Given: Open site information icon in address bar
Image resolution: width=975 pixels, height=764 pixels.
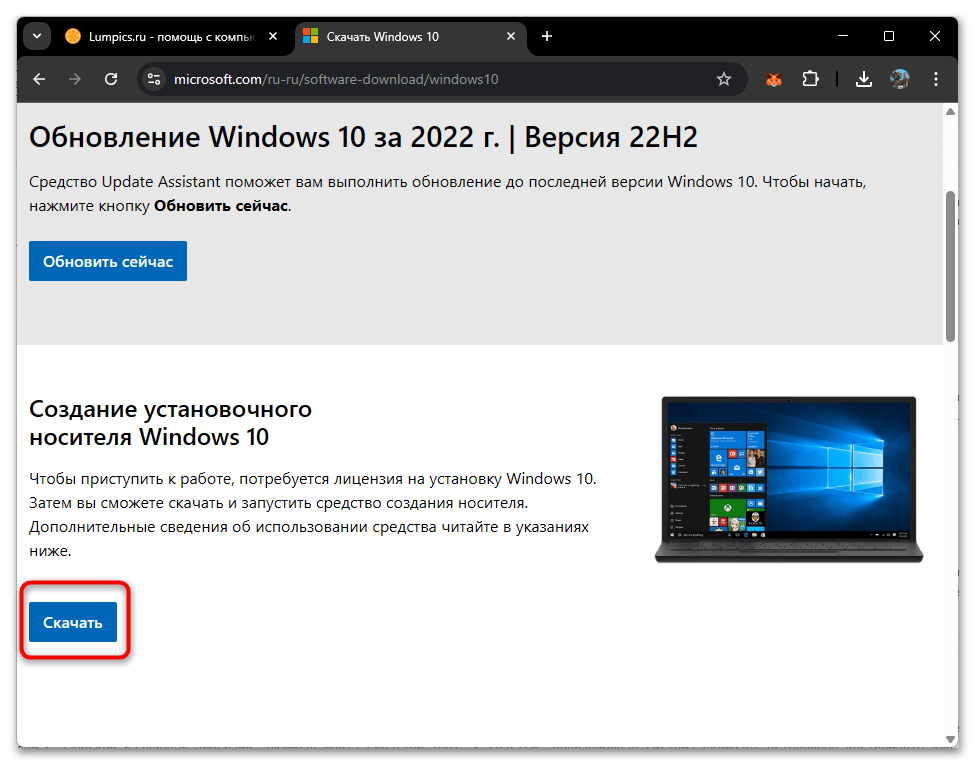Looking at the screenshot, I should tap(154, 79).
